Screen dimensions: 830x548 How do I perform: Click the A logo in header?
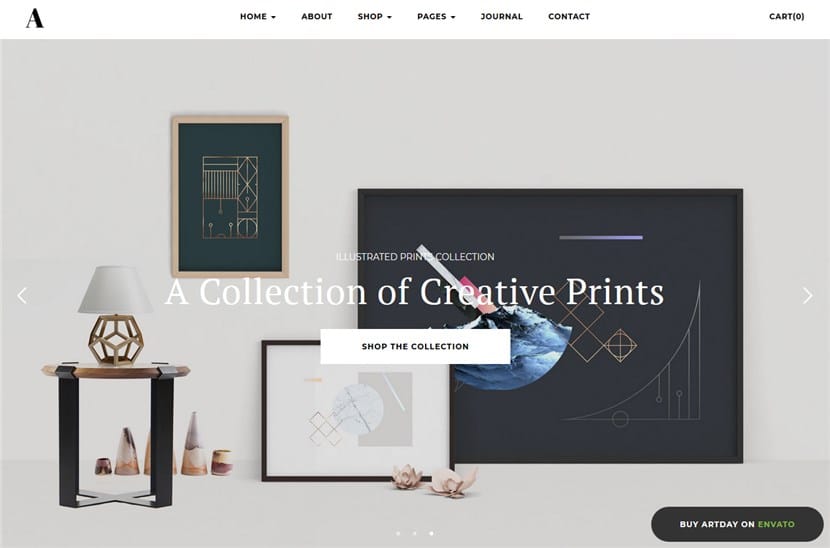click(x=34, y=18)
